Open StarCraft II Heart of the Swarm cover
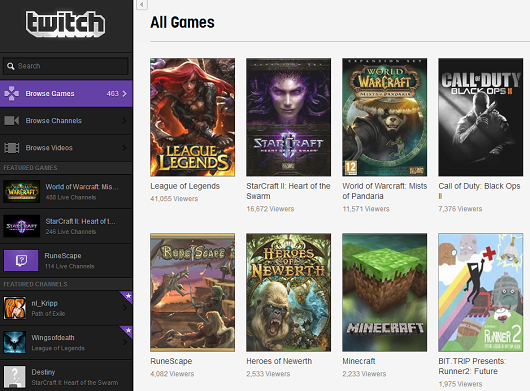 tap(289, 117)
